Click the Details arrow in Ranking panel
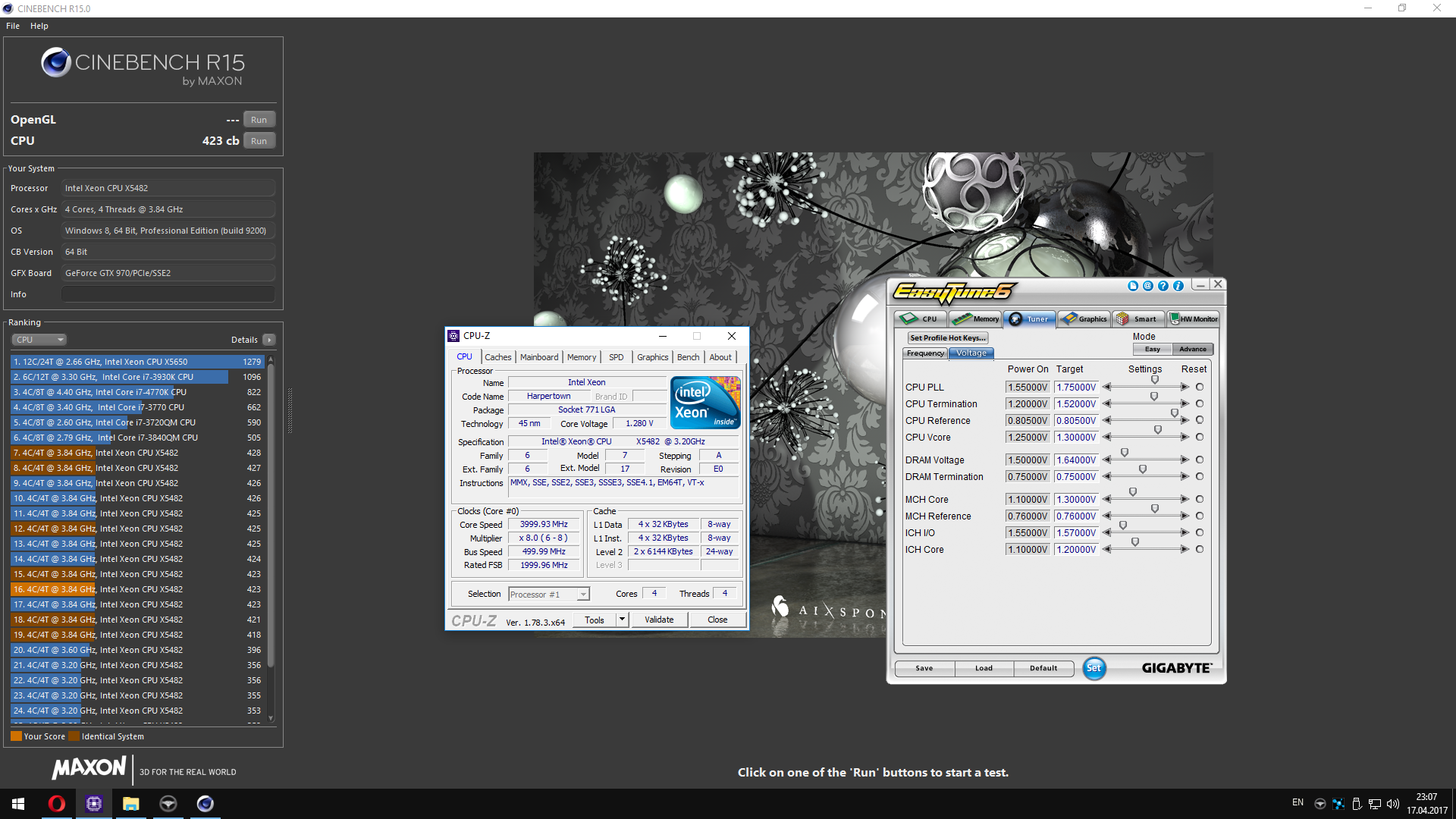1456x819 pixels. point(269,340)
